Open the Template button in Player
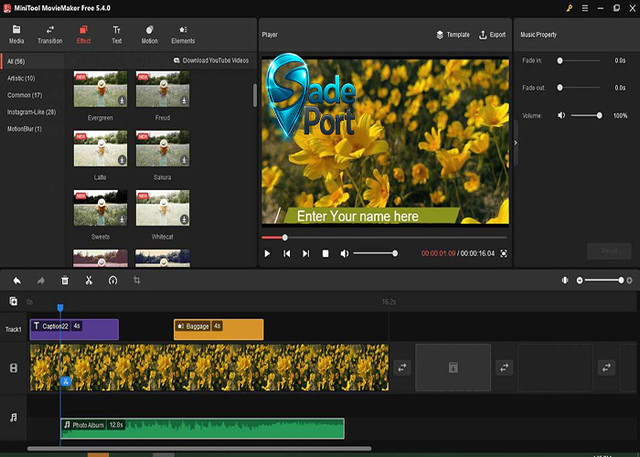Screen dimensions: 640x457 [453, 35]
